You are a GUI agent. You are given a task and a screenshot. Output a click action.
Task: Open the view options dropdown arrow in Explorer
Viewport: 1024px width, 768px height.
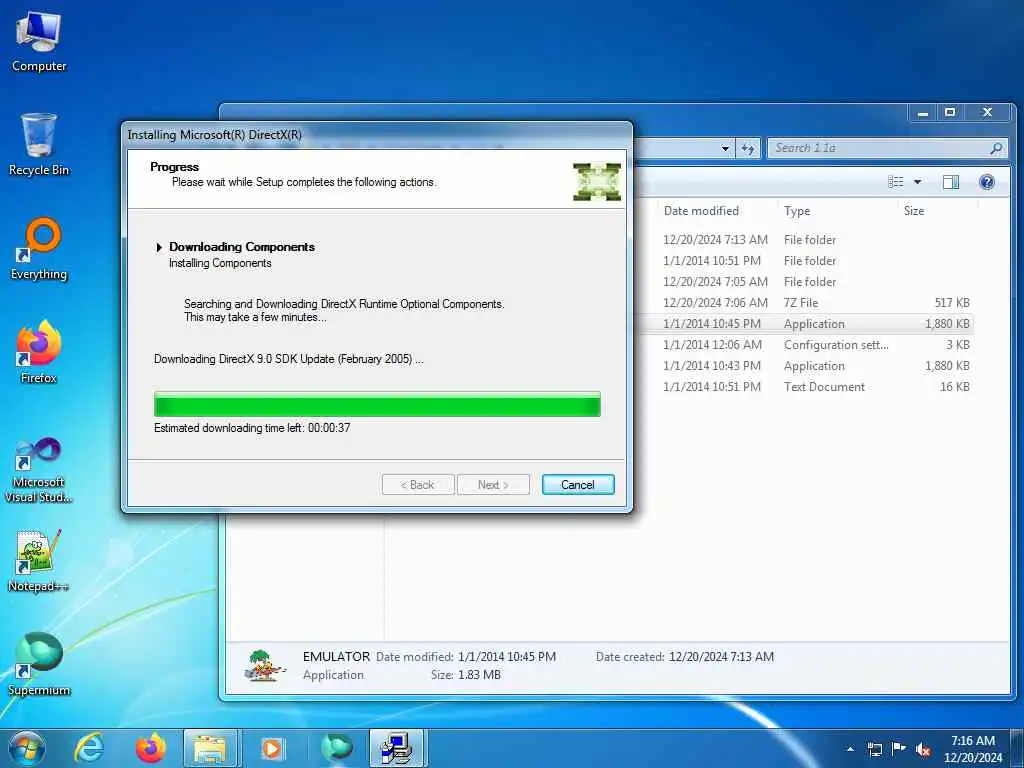coord(917,182)
